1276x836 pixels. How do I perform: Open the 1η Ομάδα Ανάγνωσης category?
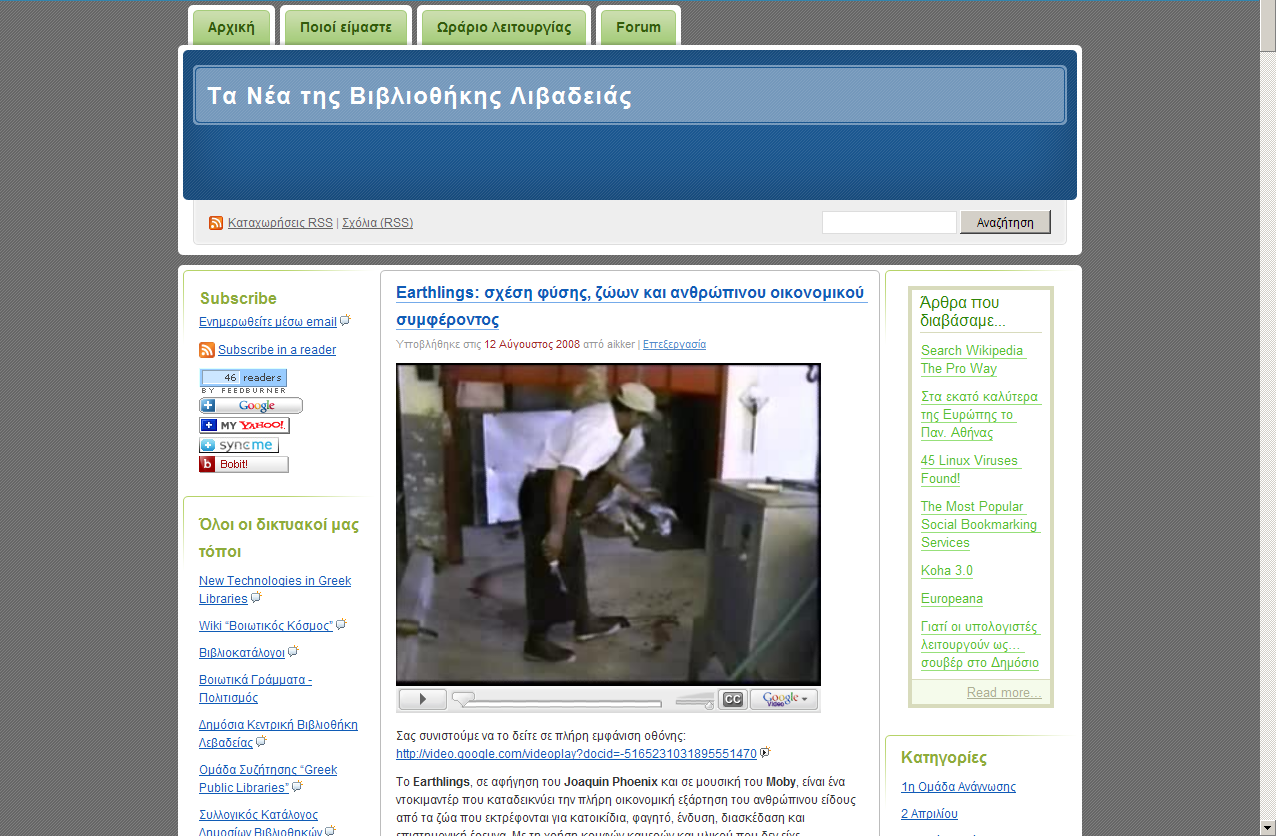coord(958,787)
